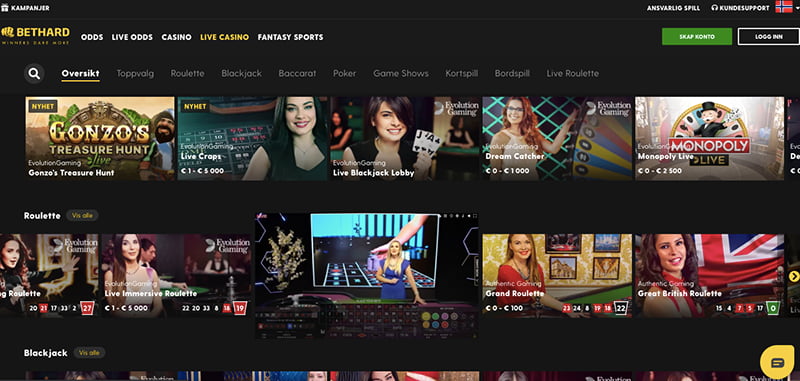The image size is (800, 381).
Task: Select the Norwegian flag language icon
Action: (784, 7)
